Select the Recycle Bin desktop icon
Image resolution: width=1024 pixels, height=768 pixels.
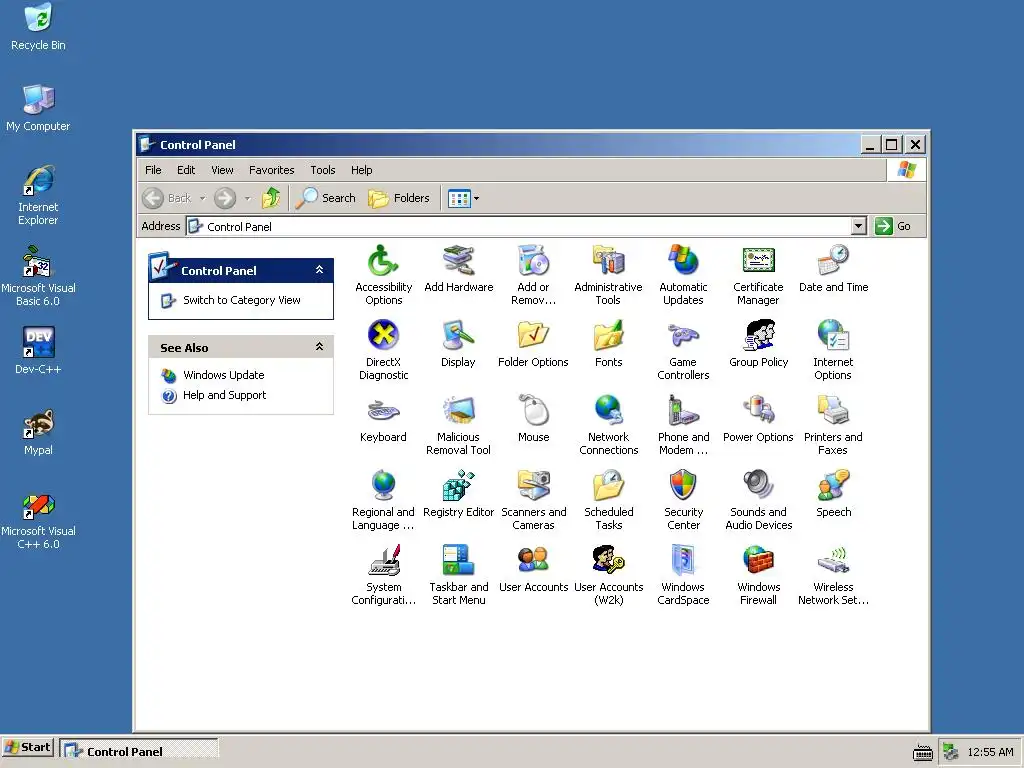(38, 28)
